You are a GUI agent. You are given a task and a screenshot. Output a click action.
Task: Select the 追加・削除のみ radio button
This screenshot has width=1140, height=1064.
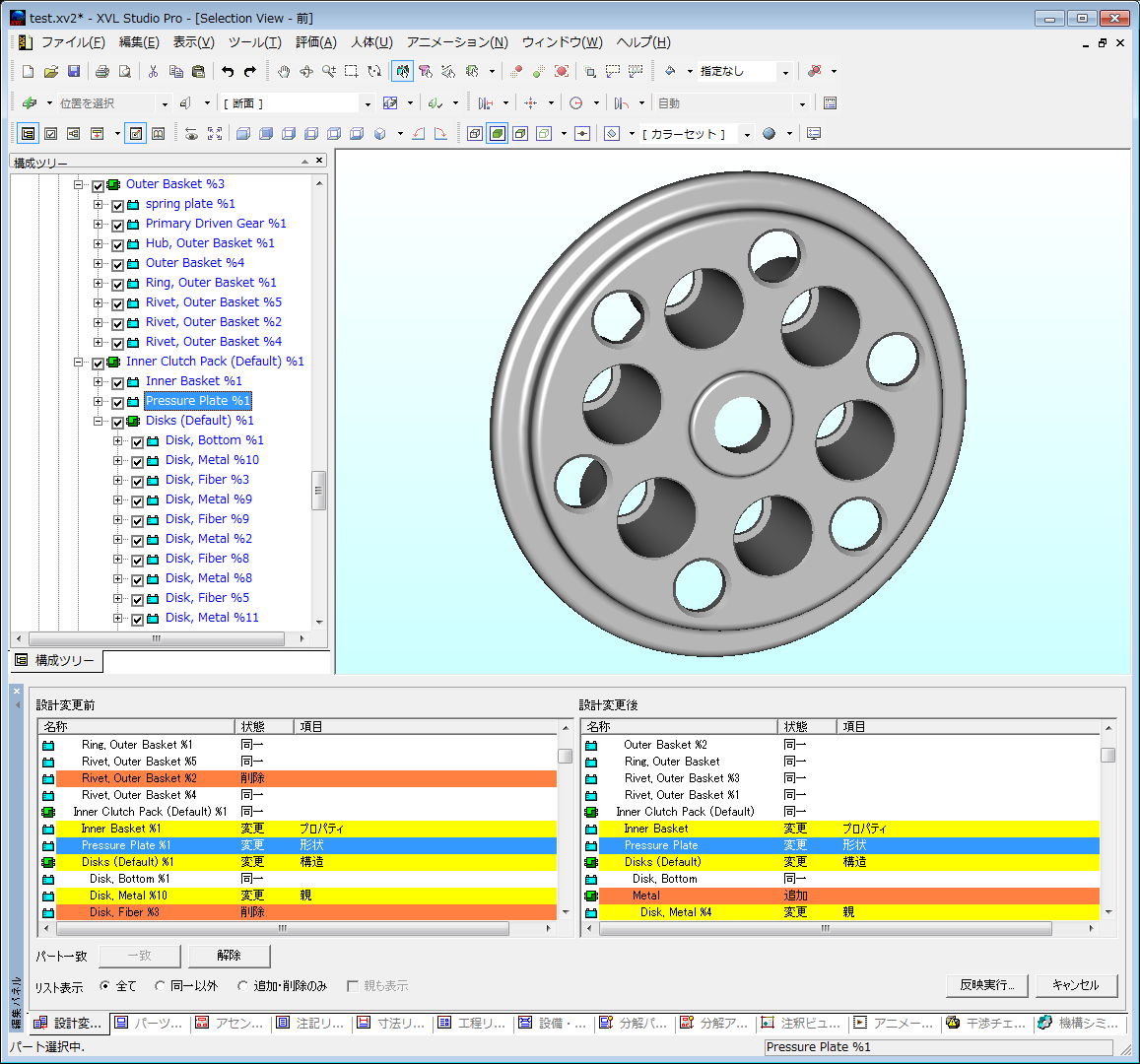coord(242,985)
